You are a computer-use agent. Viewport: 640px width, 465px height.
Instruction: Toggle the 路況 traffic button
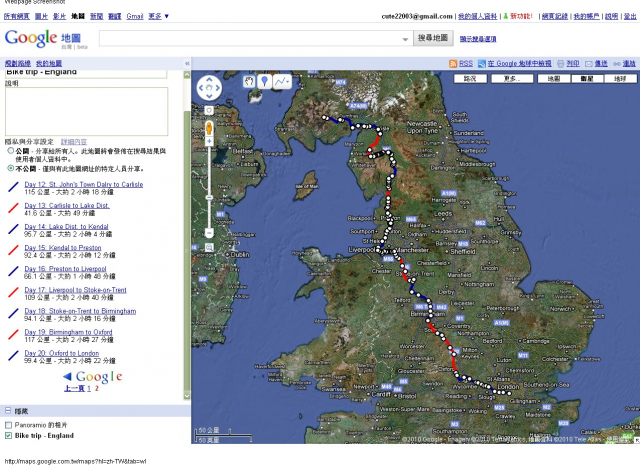(470, 78)
